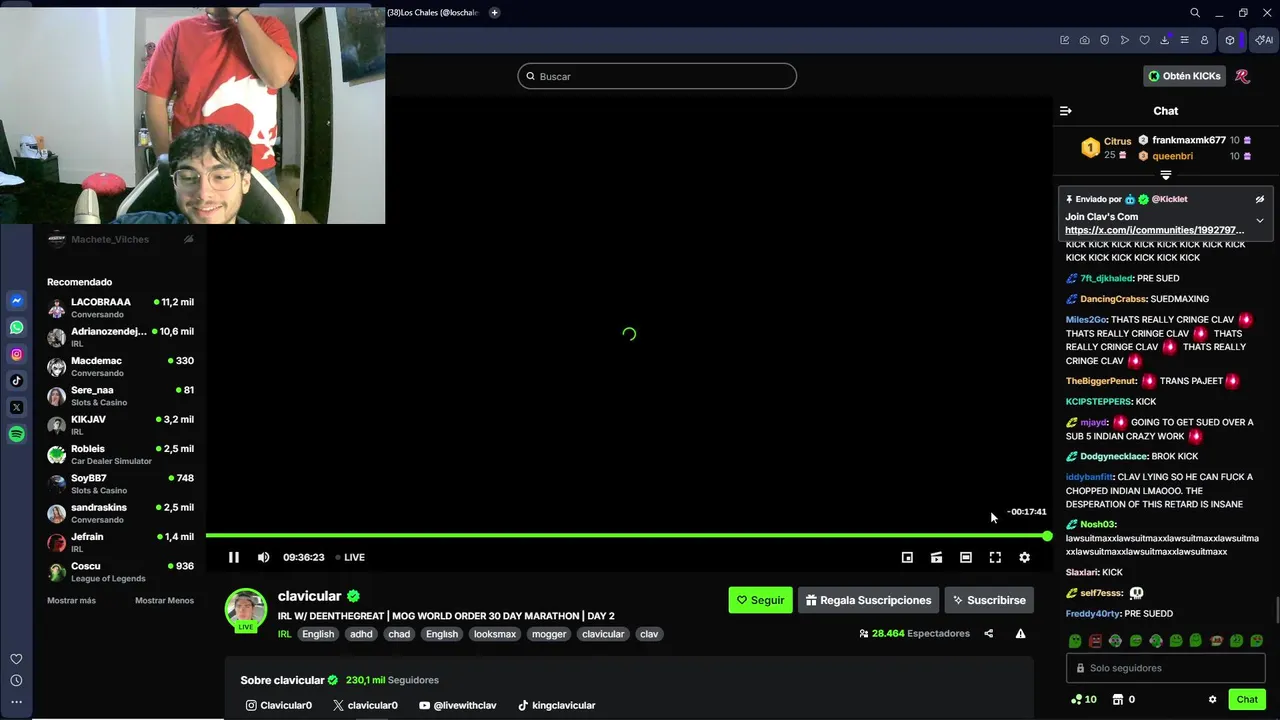Open LACOBRAAA recommended channel
The width and height of the screenshot is (1280, 720).
(120, 308)
